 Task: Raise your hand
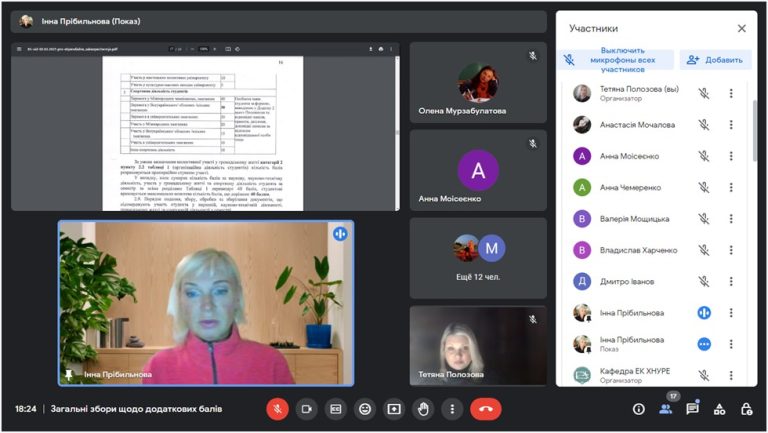coord(423,409)
